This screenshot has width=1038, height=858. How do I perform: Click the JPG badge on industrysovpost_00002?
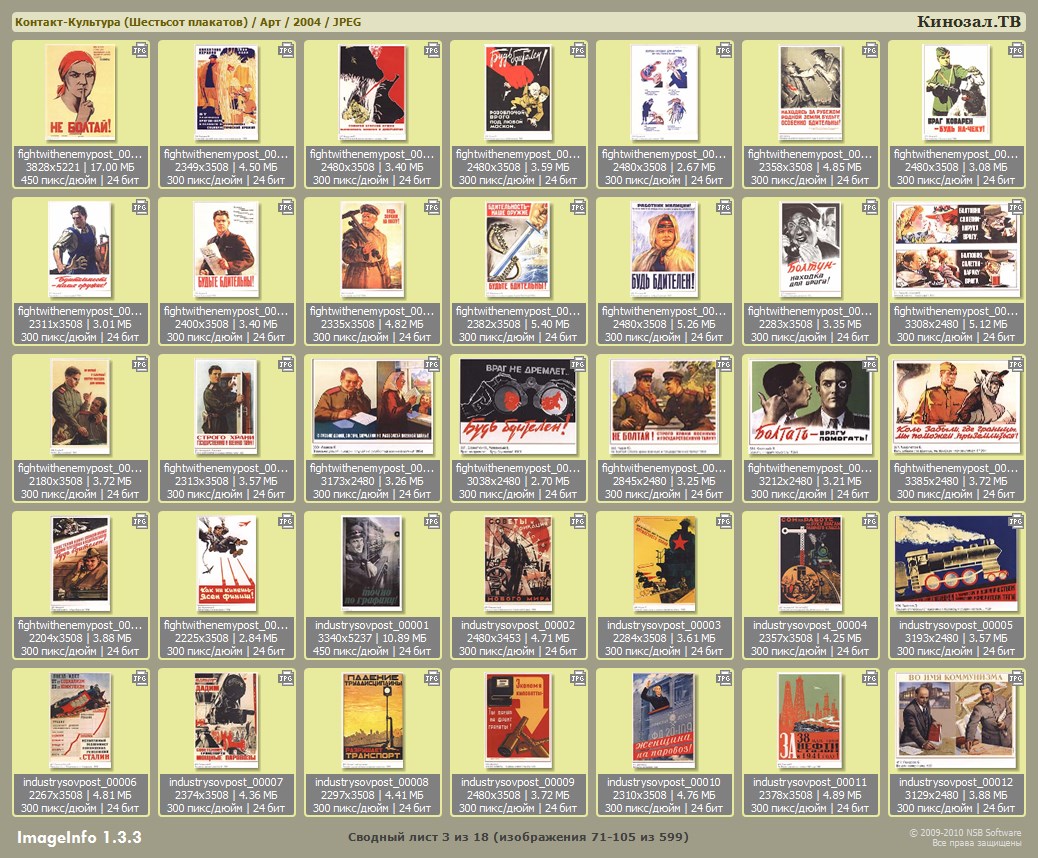point(578,522)
